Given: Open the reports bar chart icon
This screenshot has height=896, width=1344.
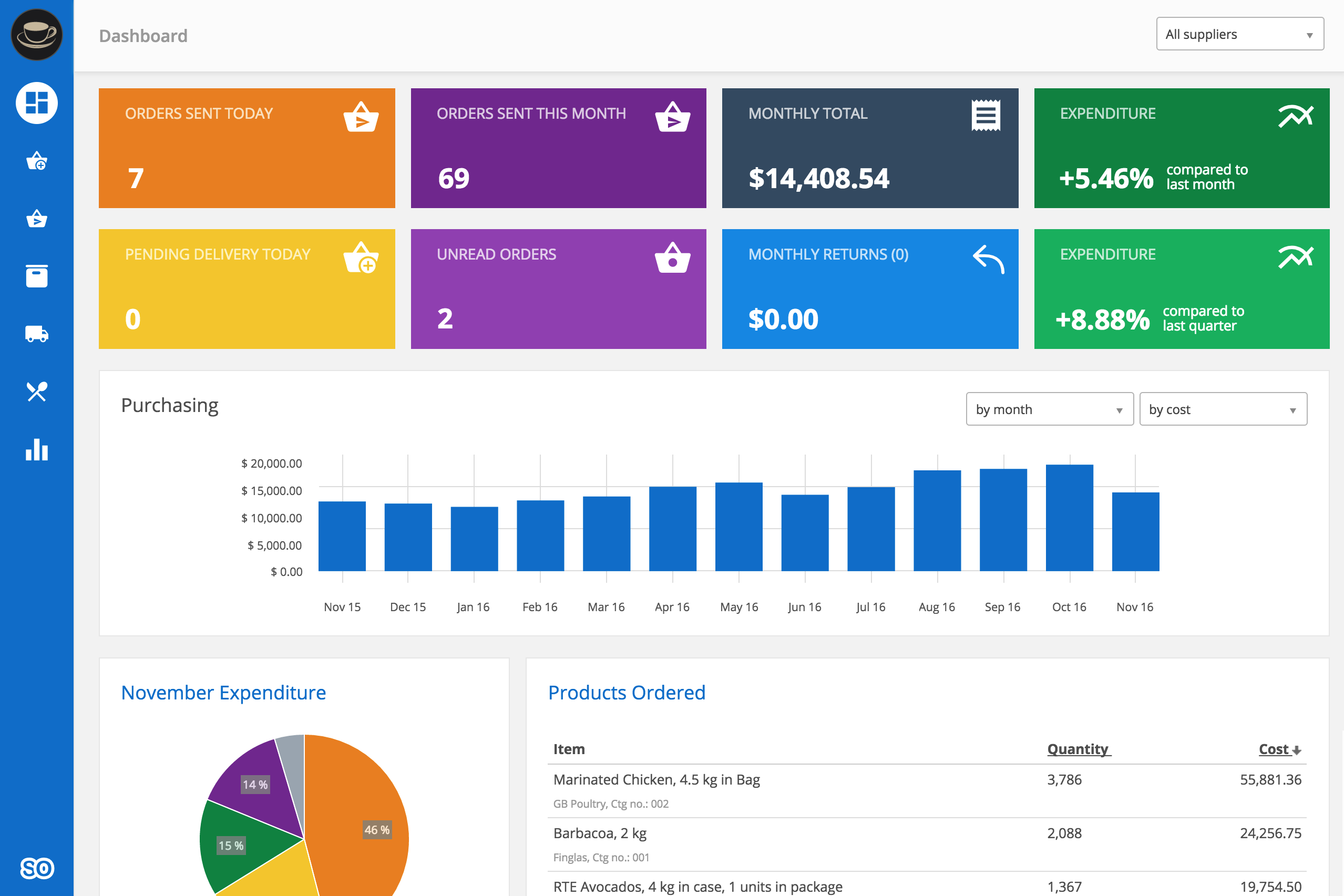Looking at the screenshot, I should pos(36,450).
